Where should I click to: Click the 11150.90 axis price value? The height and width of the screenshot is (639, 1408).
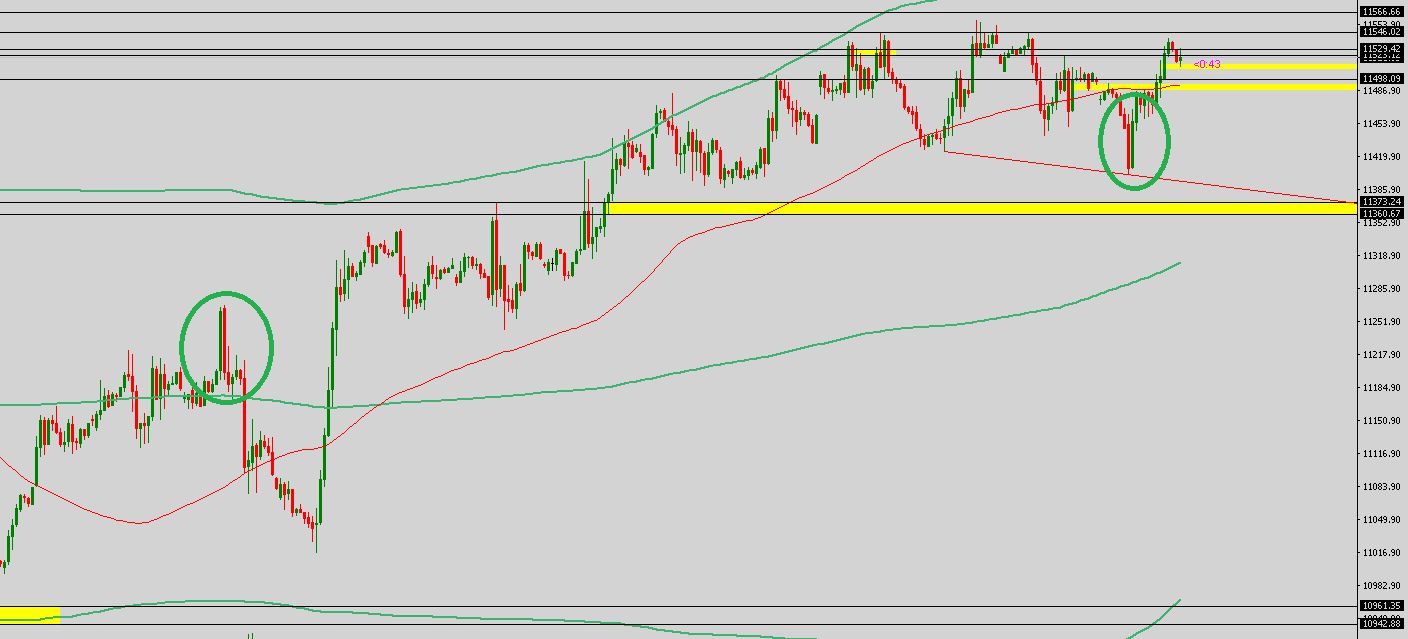coord(1381,421)
